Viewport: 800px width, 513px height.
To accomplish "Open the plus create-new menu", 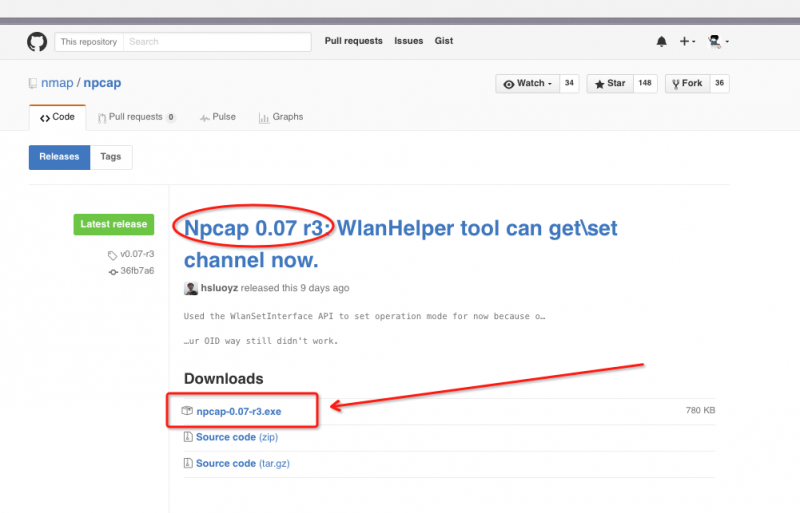I will tap(687, 41).
